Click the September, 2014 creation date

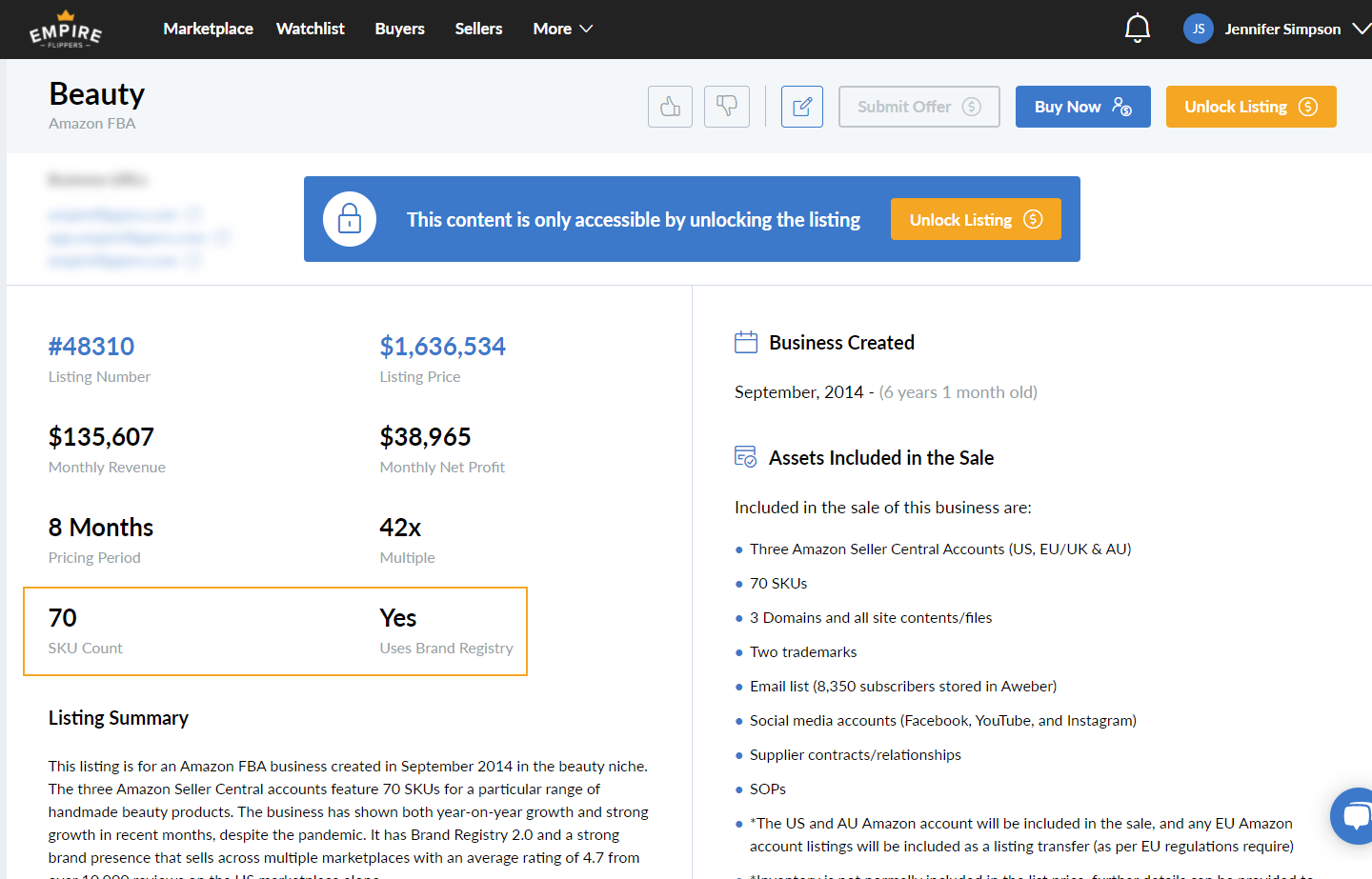[x=799, y=392]
